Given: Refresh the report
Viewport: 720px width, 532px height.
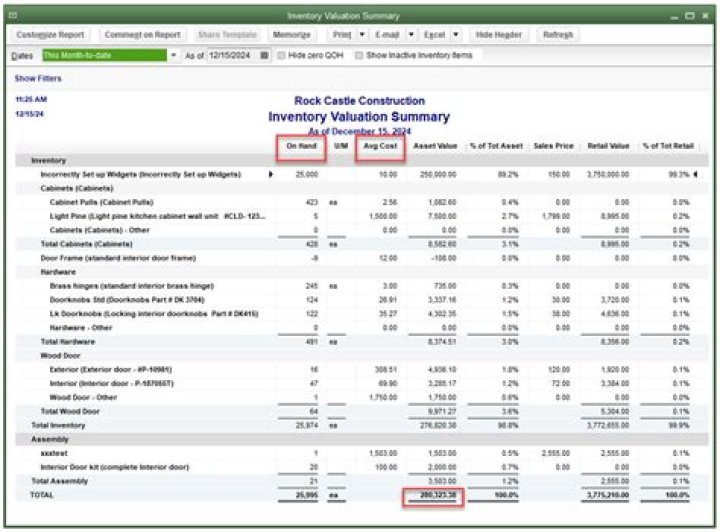Looking at the screenshot, I should point(558,35).
